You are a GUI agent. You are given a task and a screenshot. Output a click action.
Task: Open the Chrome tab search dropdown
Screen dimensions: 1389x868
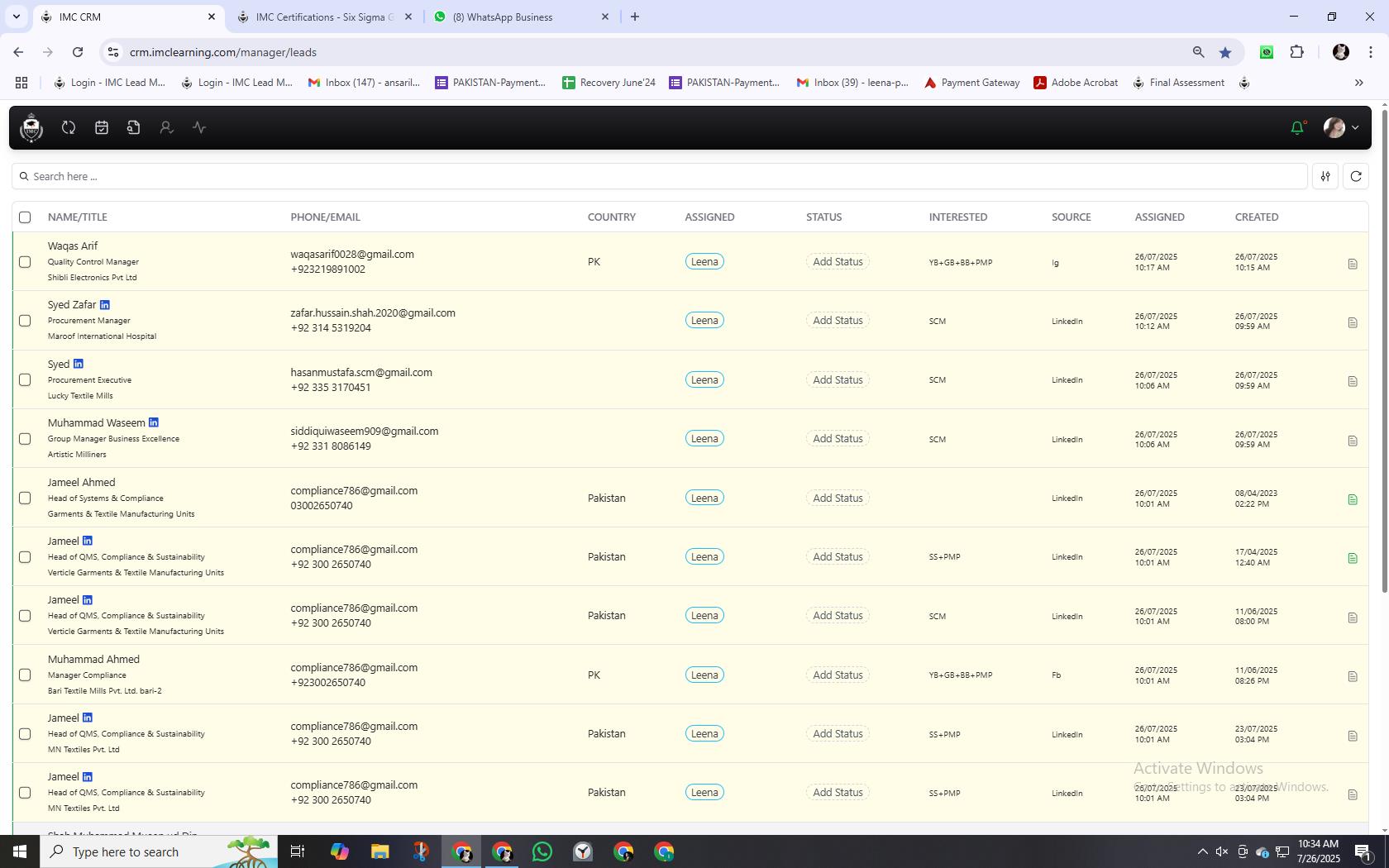16,17
